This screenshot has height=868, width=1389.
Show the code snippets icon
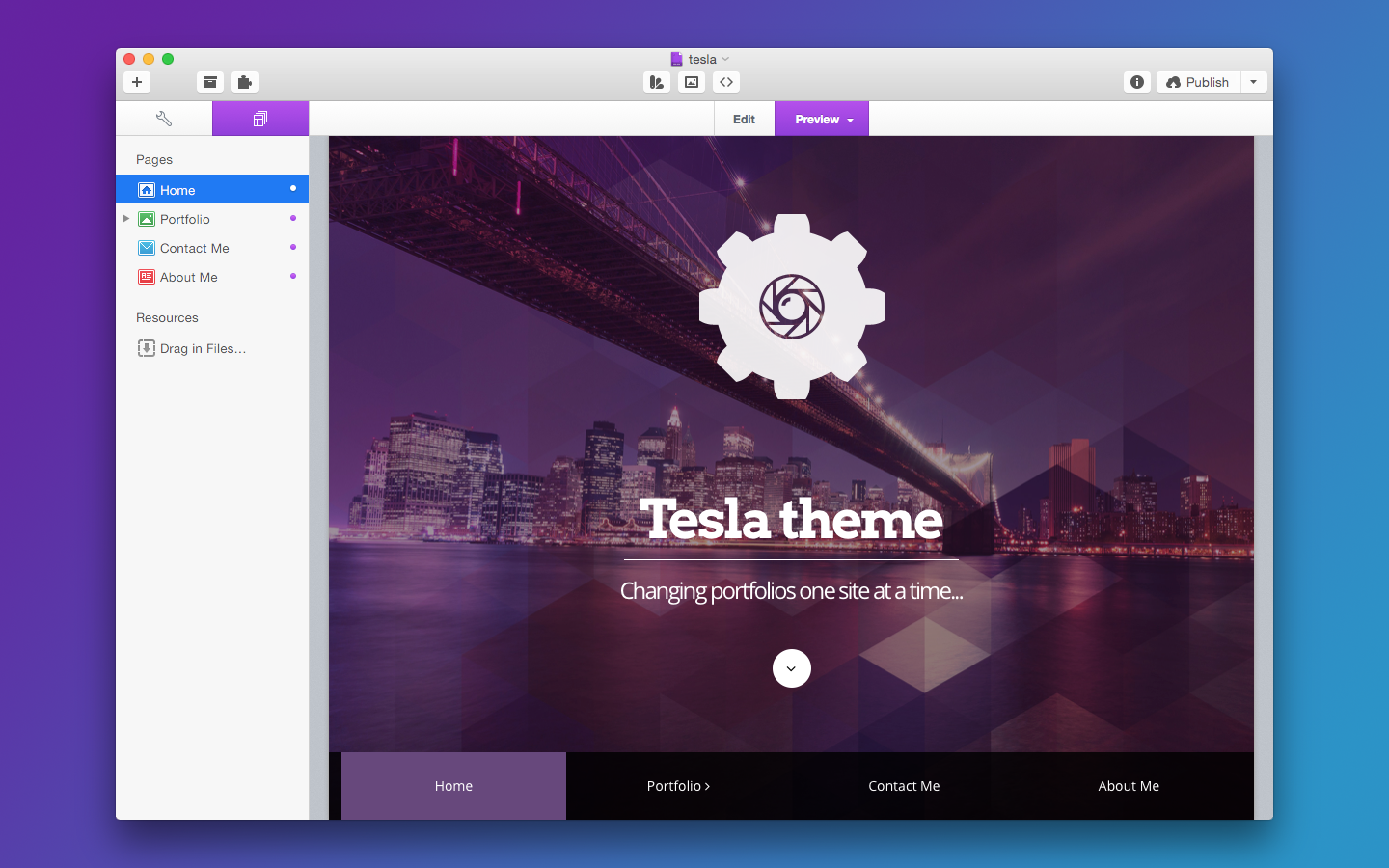coord(726,82)
